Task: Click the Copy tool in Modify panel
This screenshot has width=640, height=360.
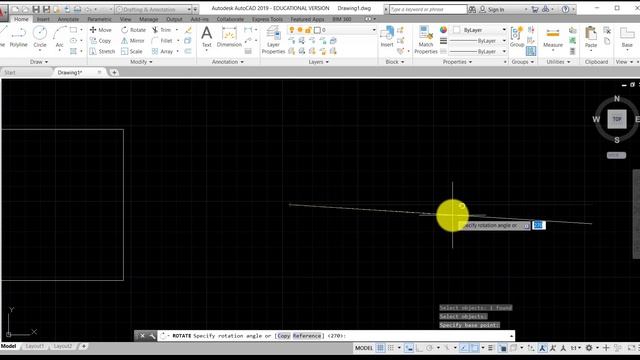Action: click(100, 41)
